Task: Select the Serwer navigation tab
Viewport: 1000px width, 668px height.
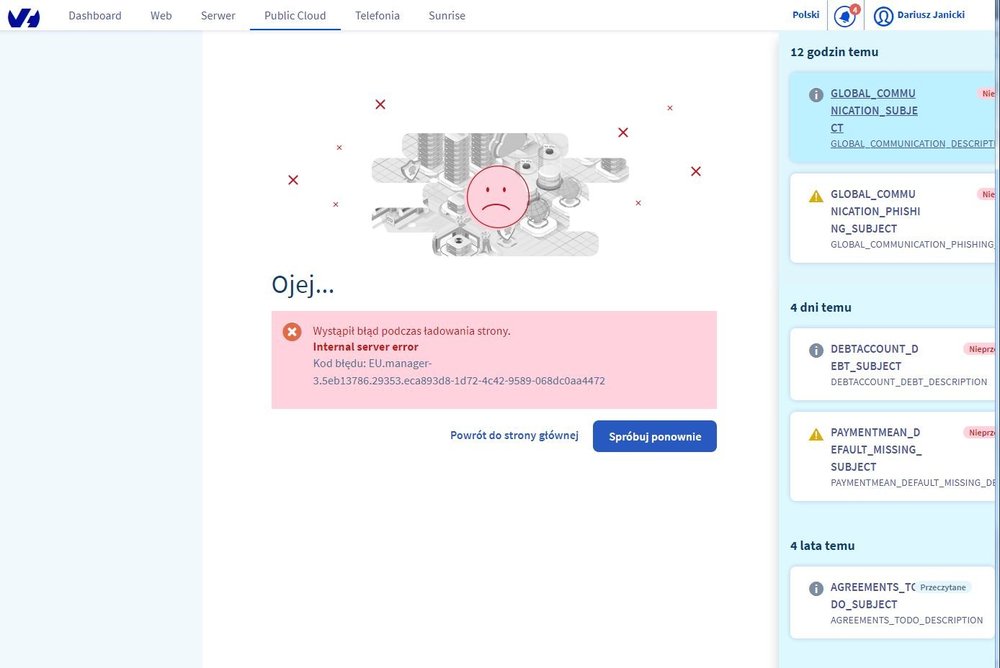Action: (218, 16)
